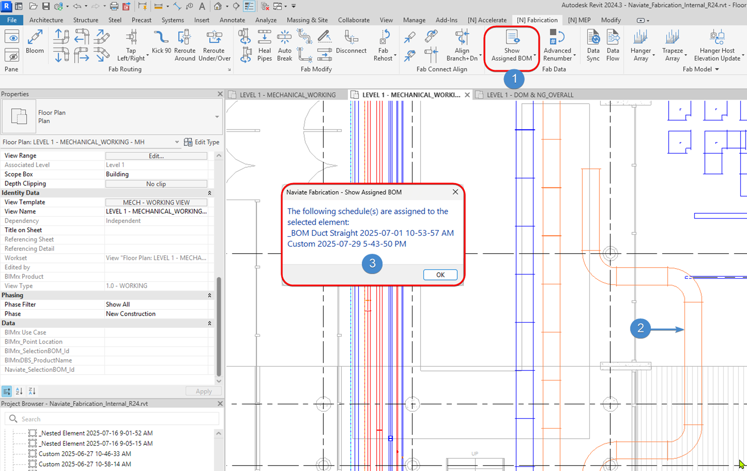
Task: Open the Floor Plan type selector dropdown
Action: coord(217,116)
